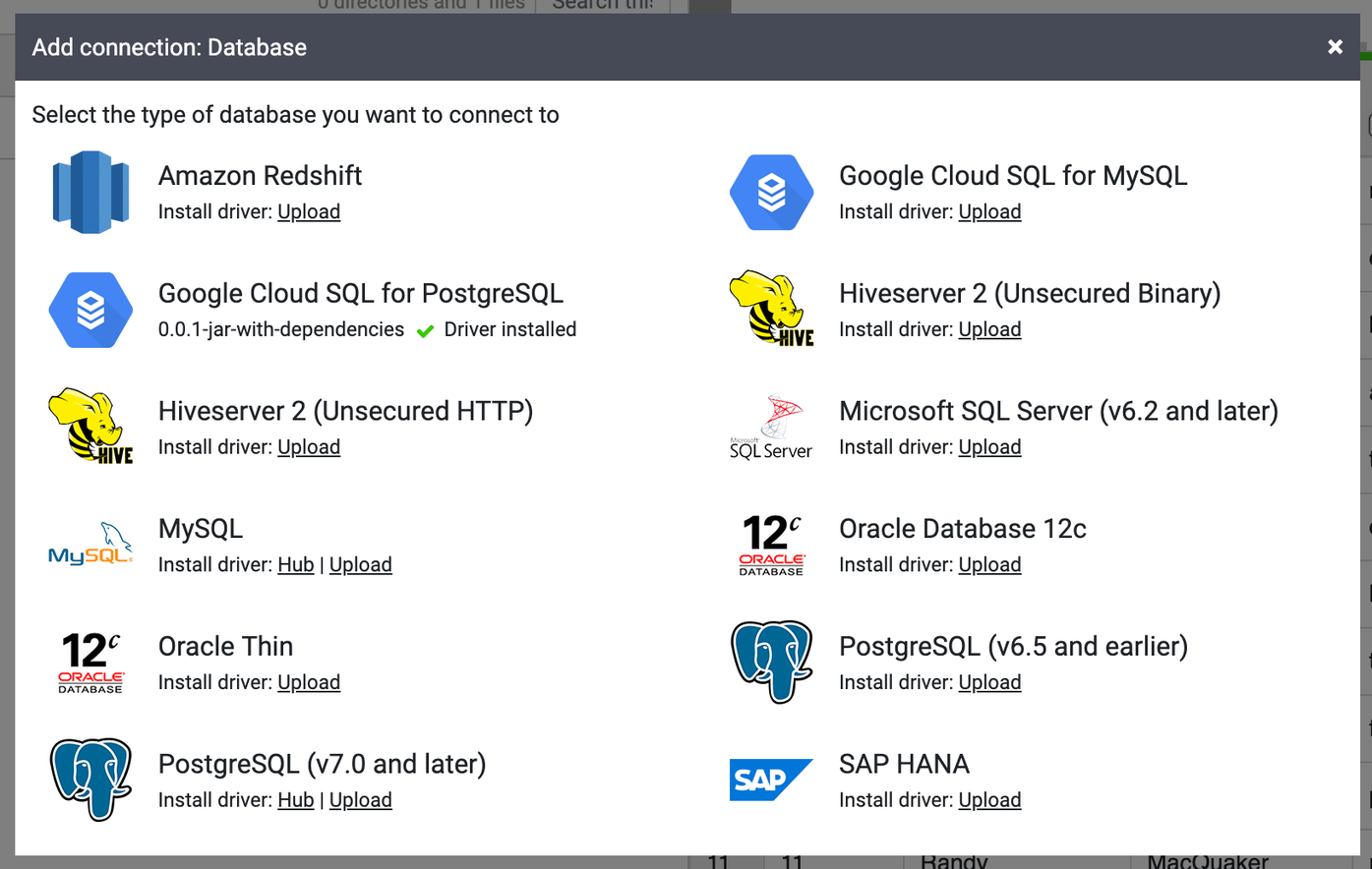Pick the MySQL dolphin logo icon

coord(90,545)
